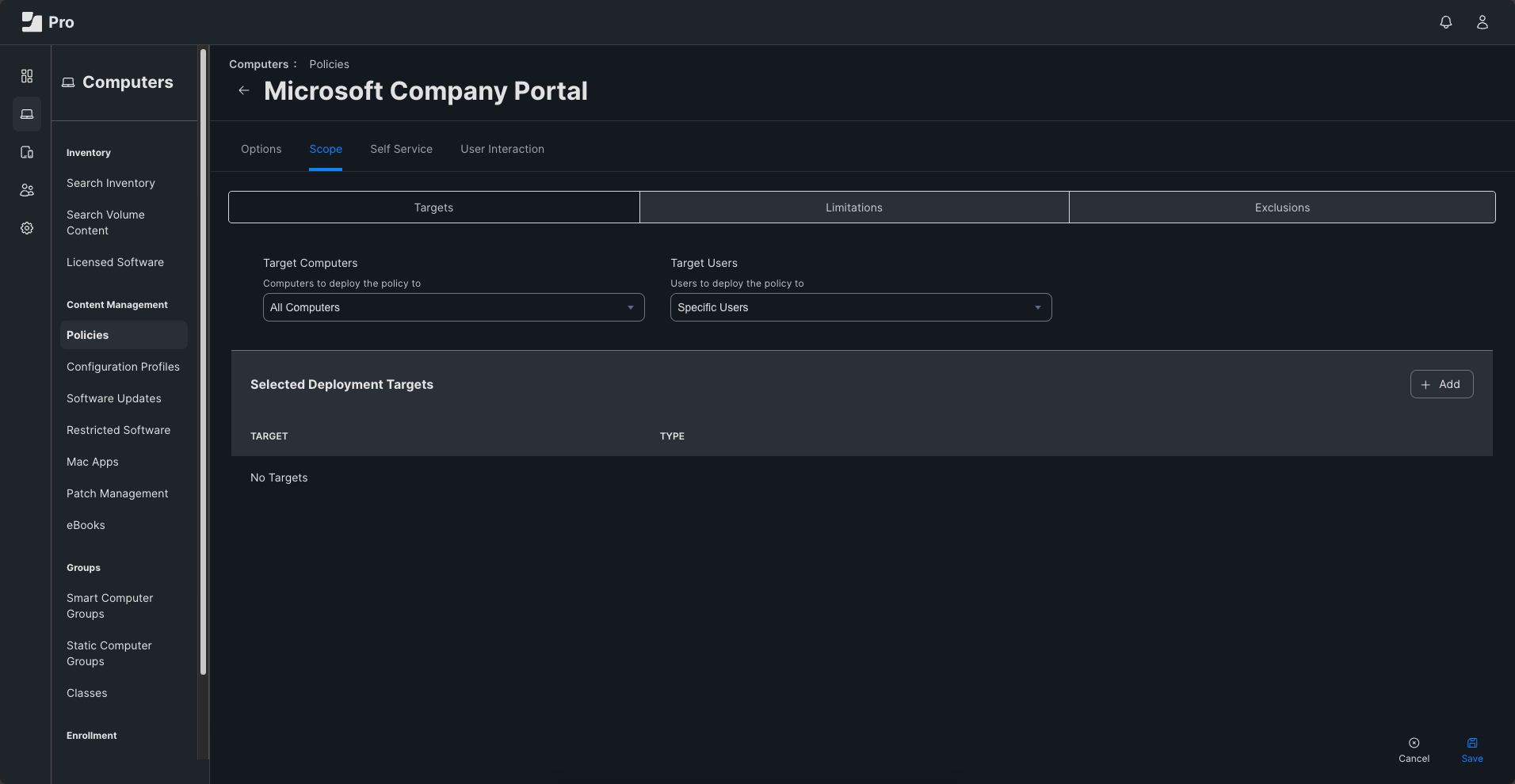Click the 'No Targets' row text
1515x784 pixels.
(x=279, y=478)
